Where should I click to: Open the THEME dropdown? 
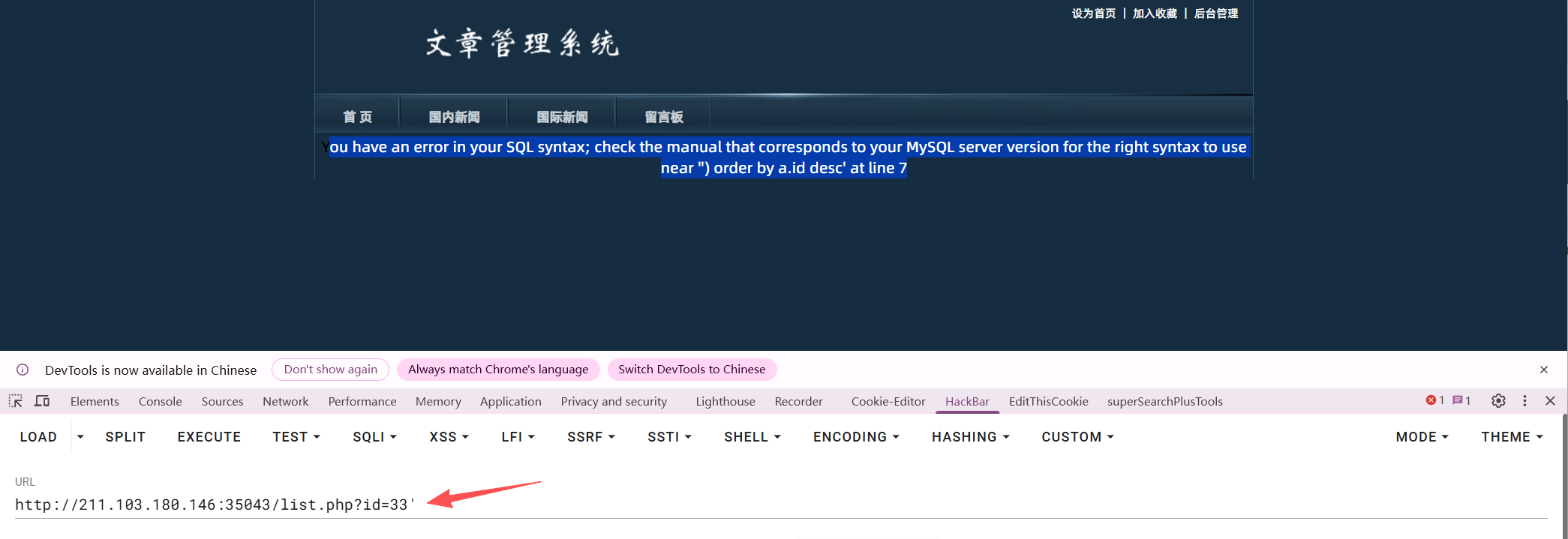pyautogui.click(x=1511, y=437)
